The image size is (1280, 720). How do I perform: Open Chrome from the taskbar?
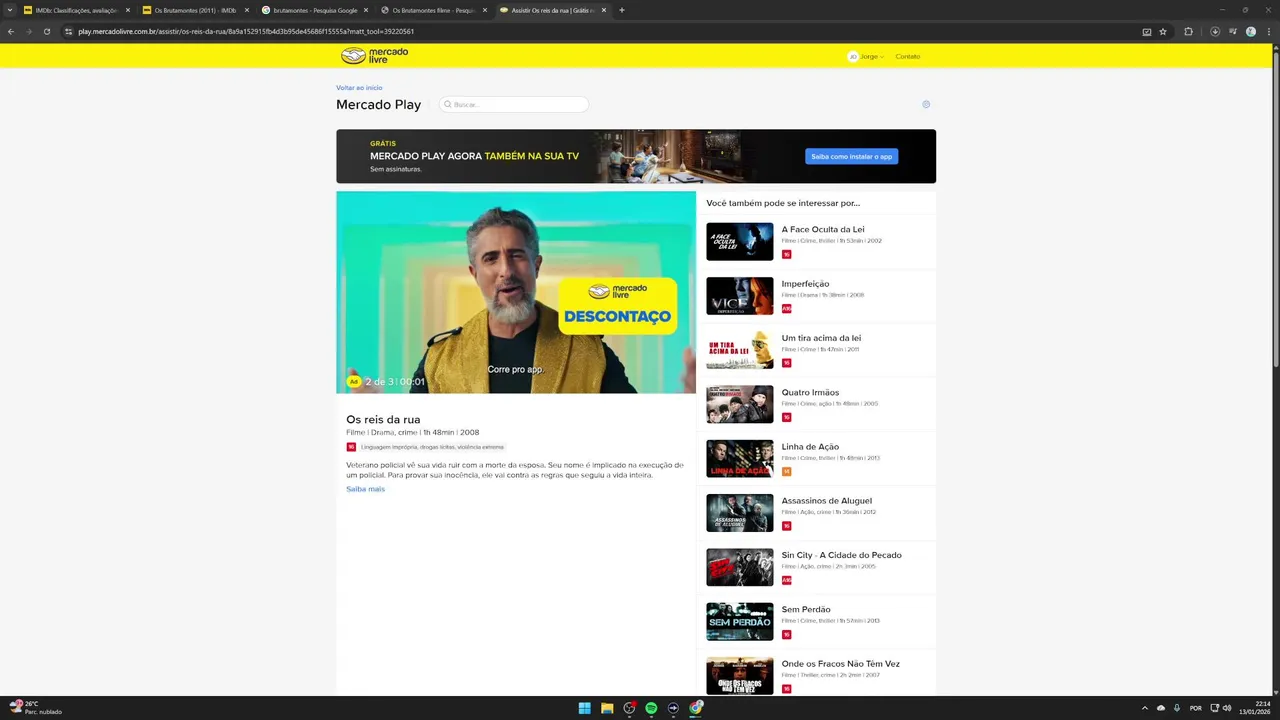point(696,708)
